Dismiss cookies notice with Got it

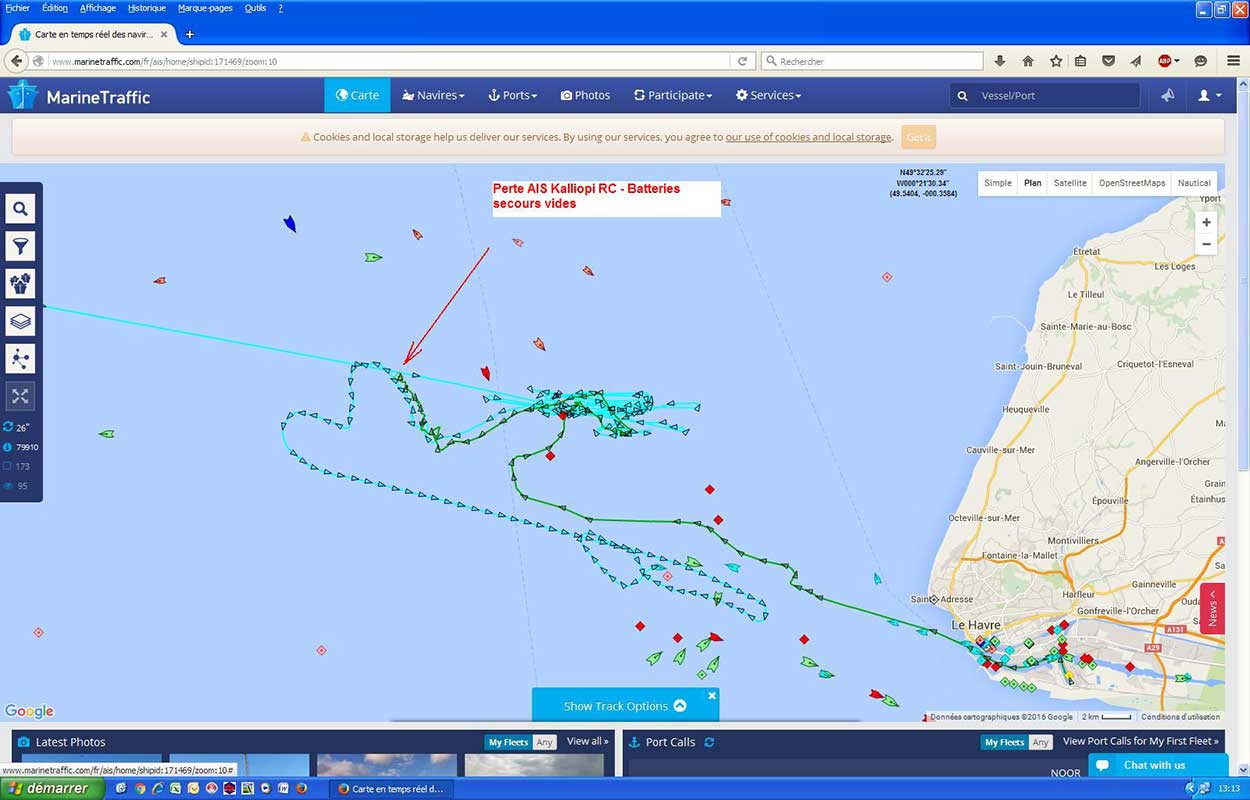(x=918, y=137)
